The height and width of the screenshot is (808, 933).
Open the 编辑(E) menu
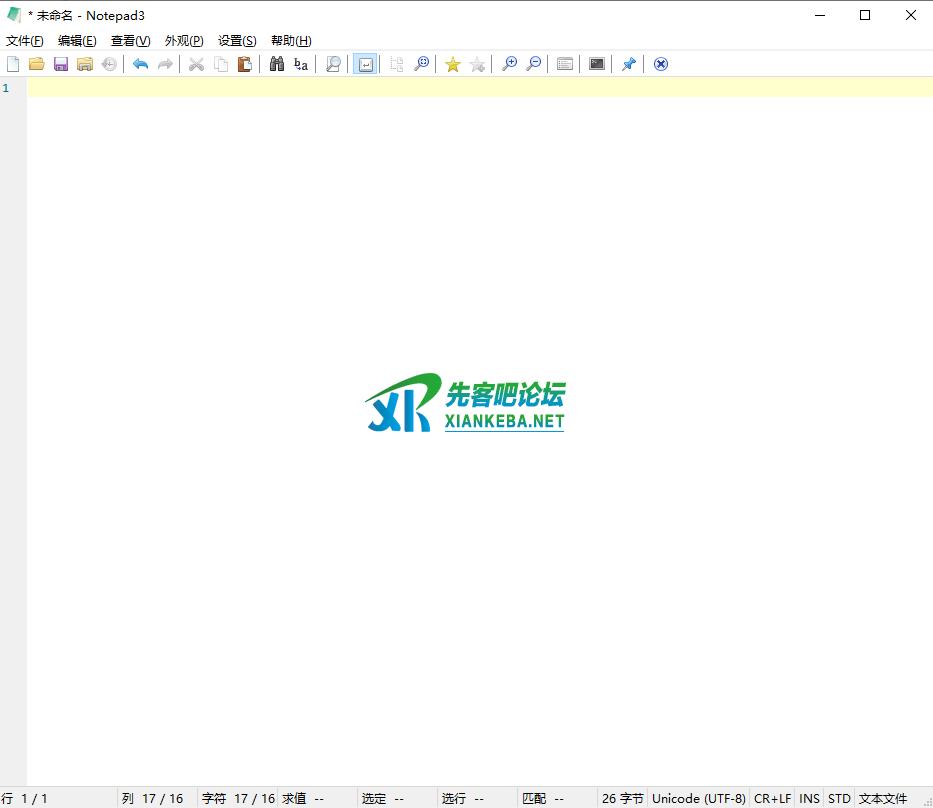[77, 40]
